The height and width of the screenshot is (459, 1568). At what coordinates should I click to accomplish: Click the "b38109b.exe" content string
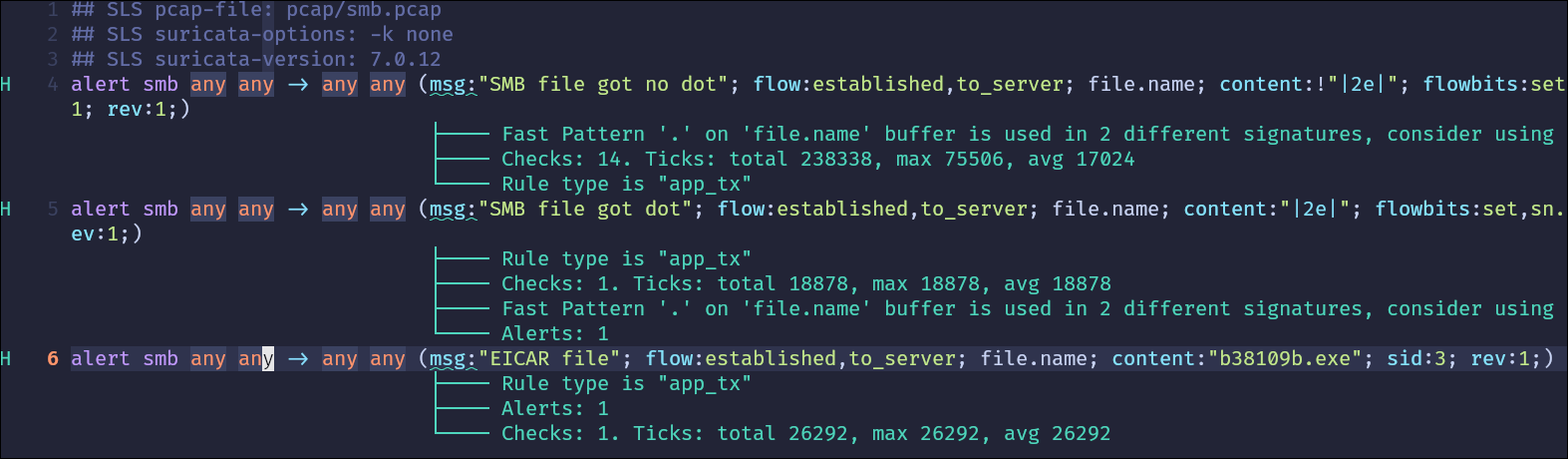pyautogui.click(x=1286, y=359)
